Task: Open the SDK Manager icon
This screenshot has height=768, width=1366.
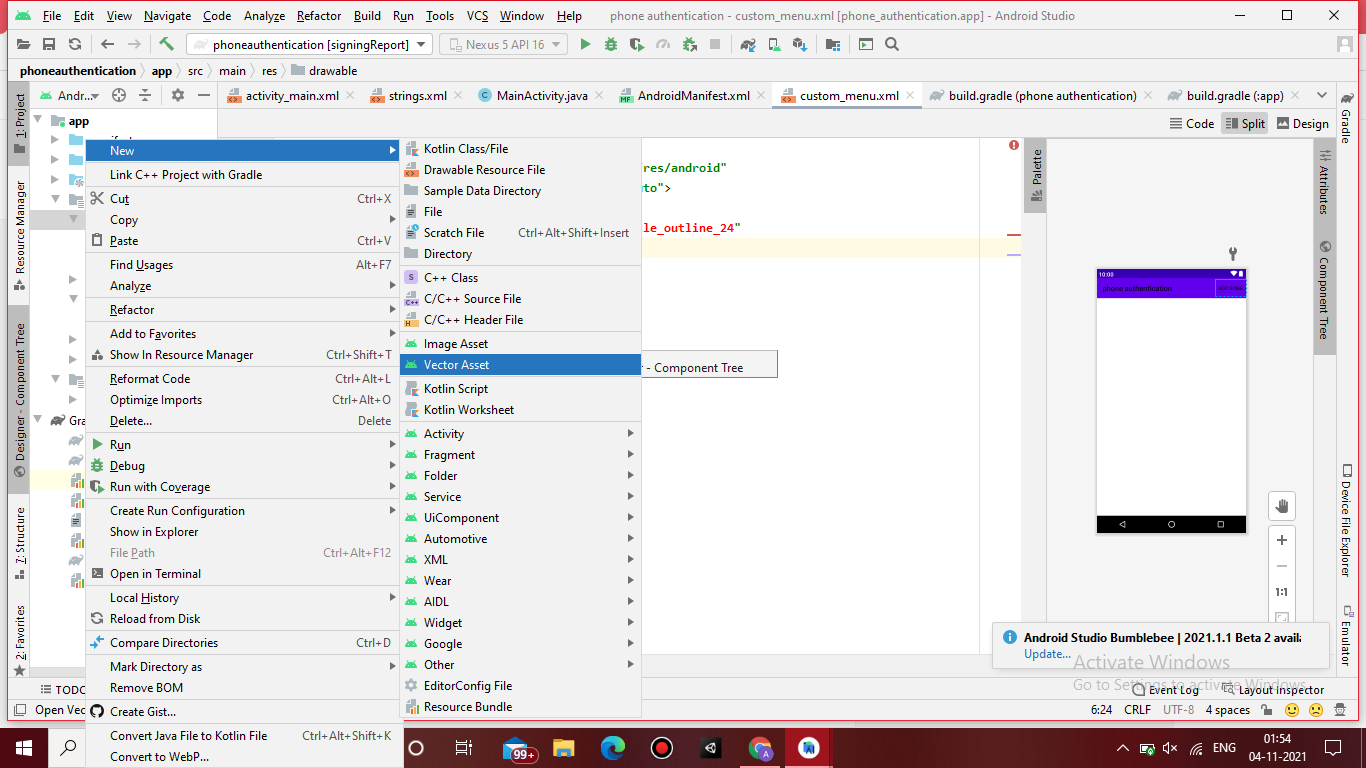Action: click(x=800, y=44)
